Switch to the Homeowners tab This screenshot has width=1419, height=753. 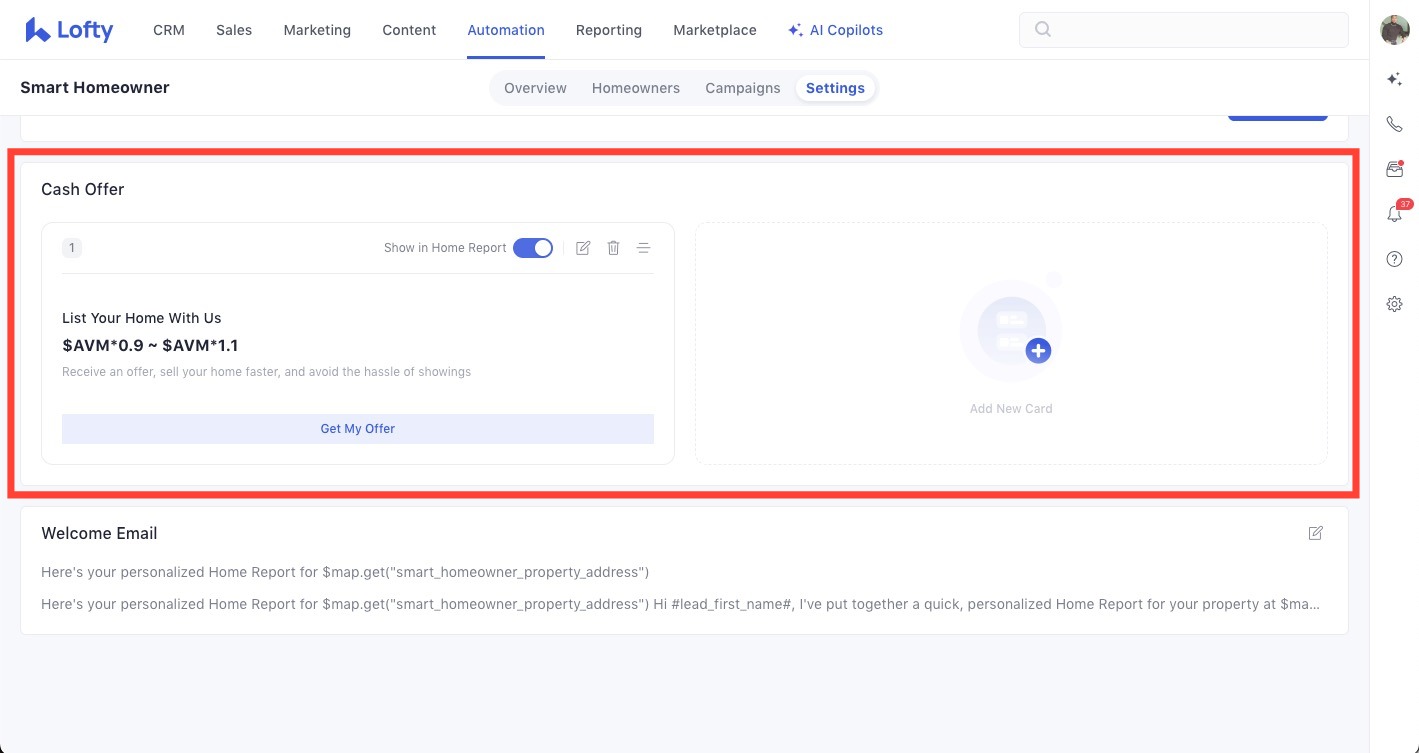point(635,88)
